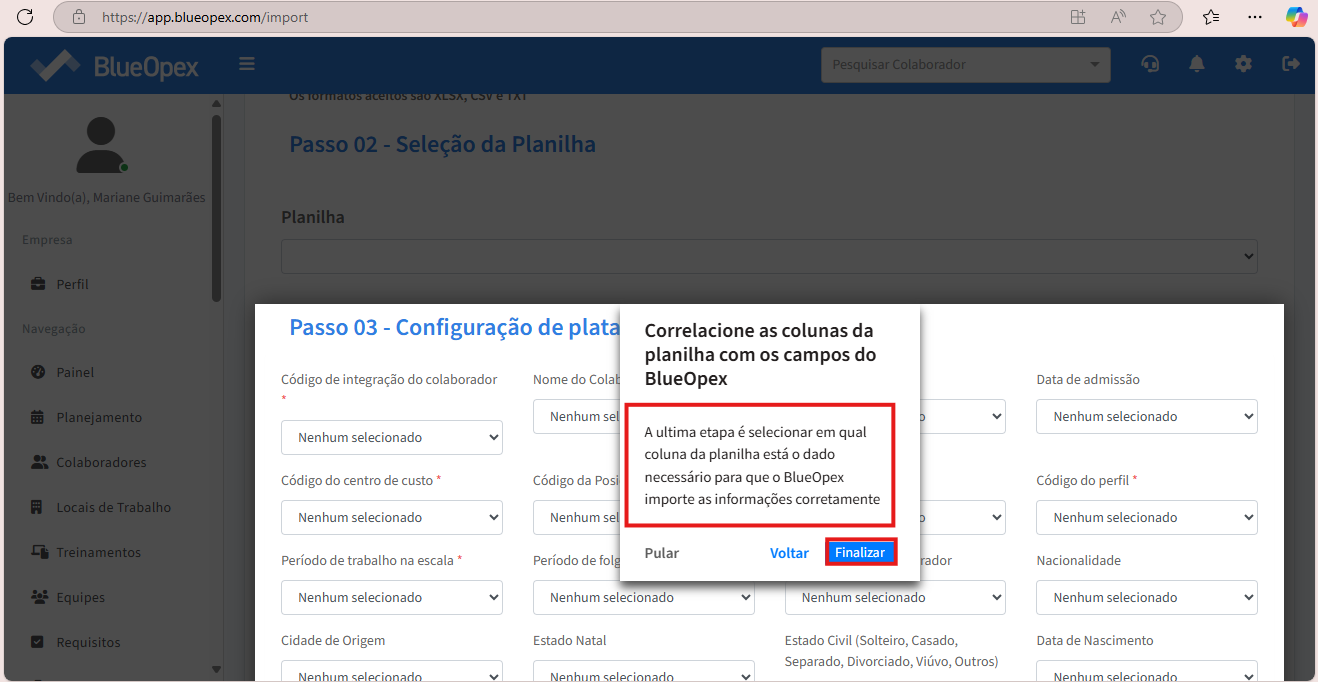Click the Equipes group icon
Image resolution: width=1318 pixels, height=682 pixels.
[x=39, y=597]
